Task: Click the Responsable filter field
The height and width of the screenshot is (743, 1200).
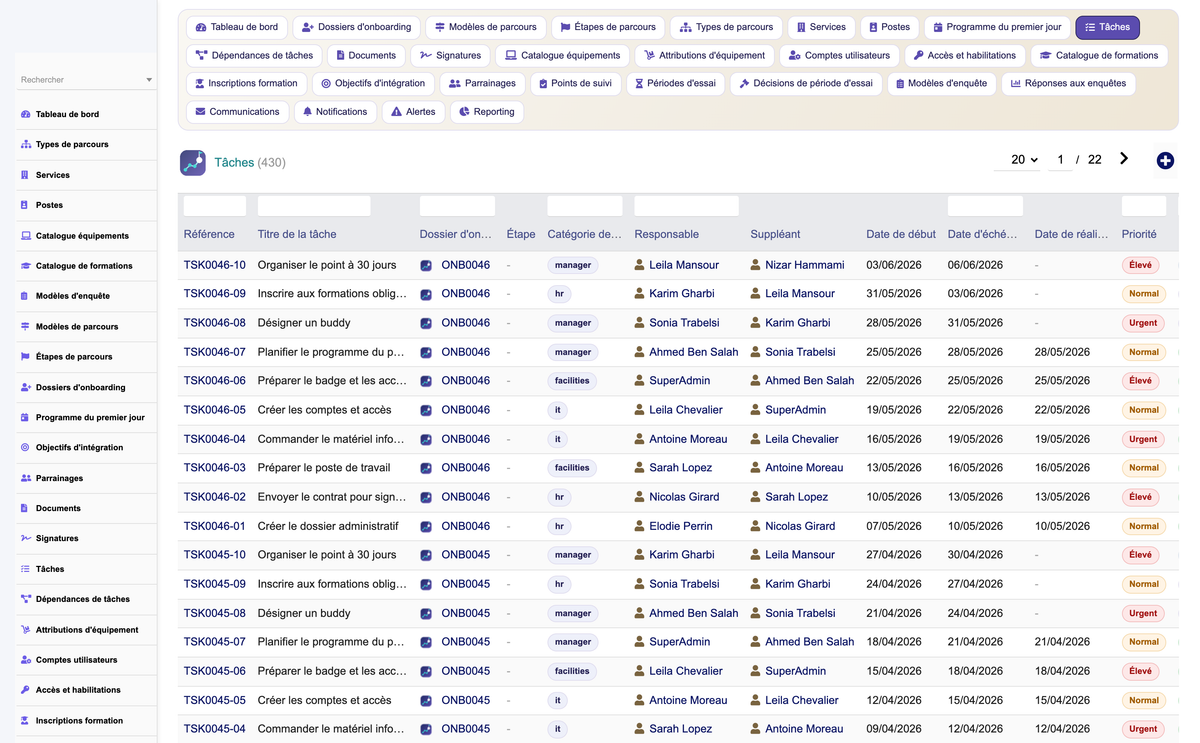Action: (686, 206)
